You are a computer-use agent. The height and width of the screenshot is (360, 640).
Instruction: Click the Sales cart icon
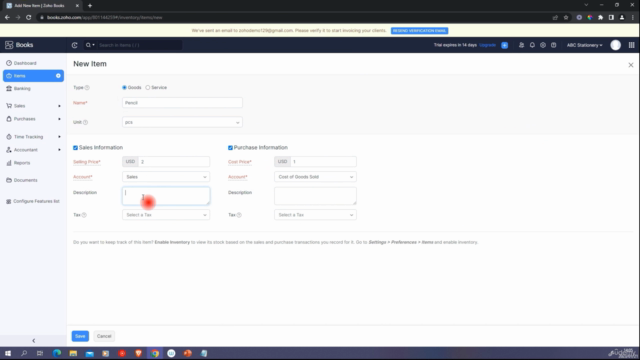tap(9, 106)
